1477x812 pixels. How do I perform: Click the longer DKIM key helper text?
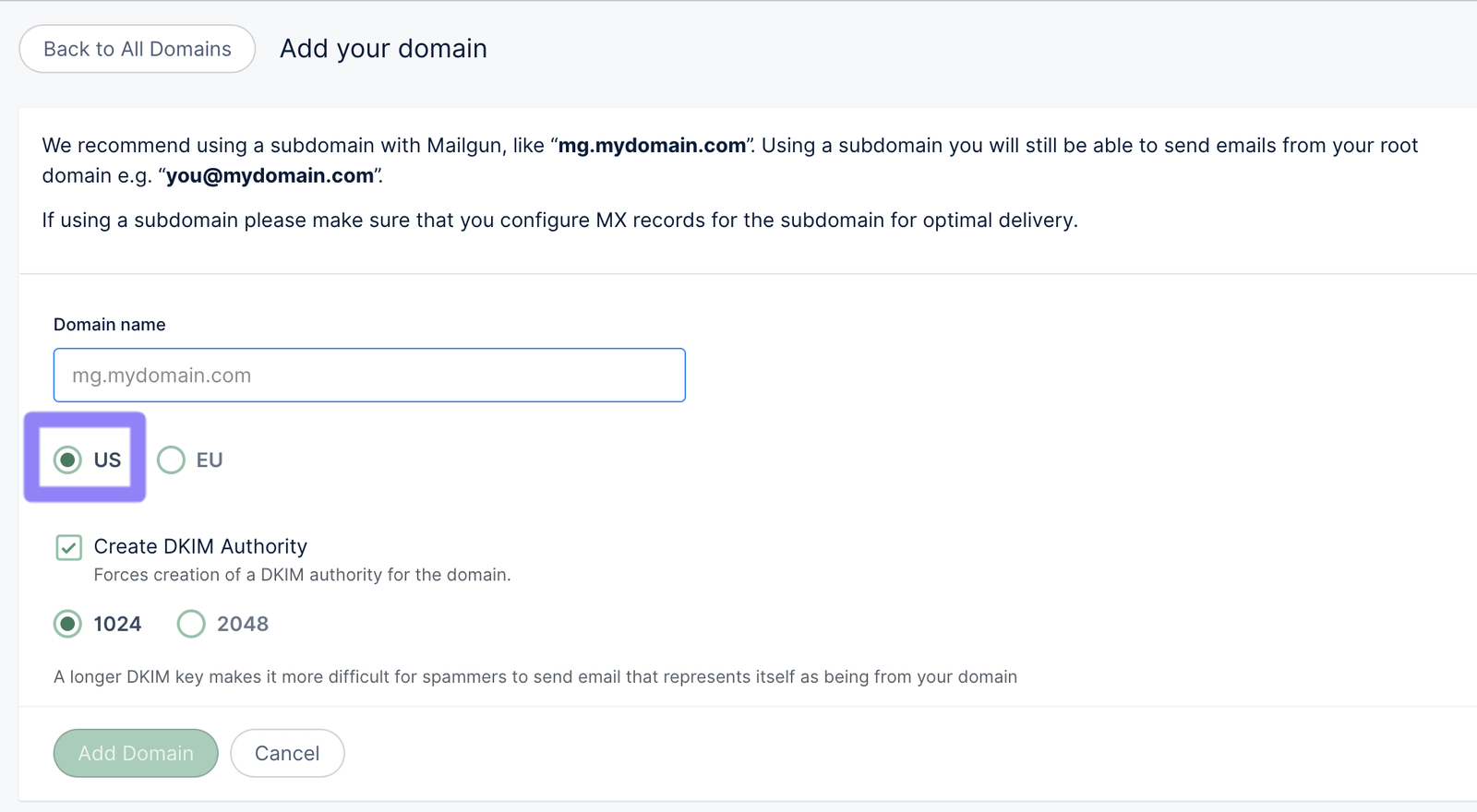tap(535, 677)
